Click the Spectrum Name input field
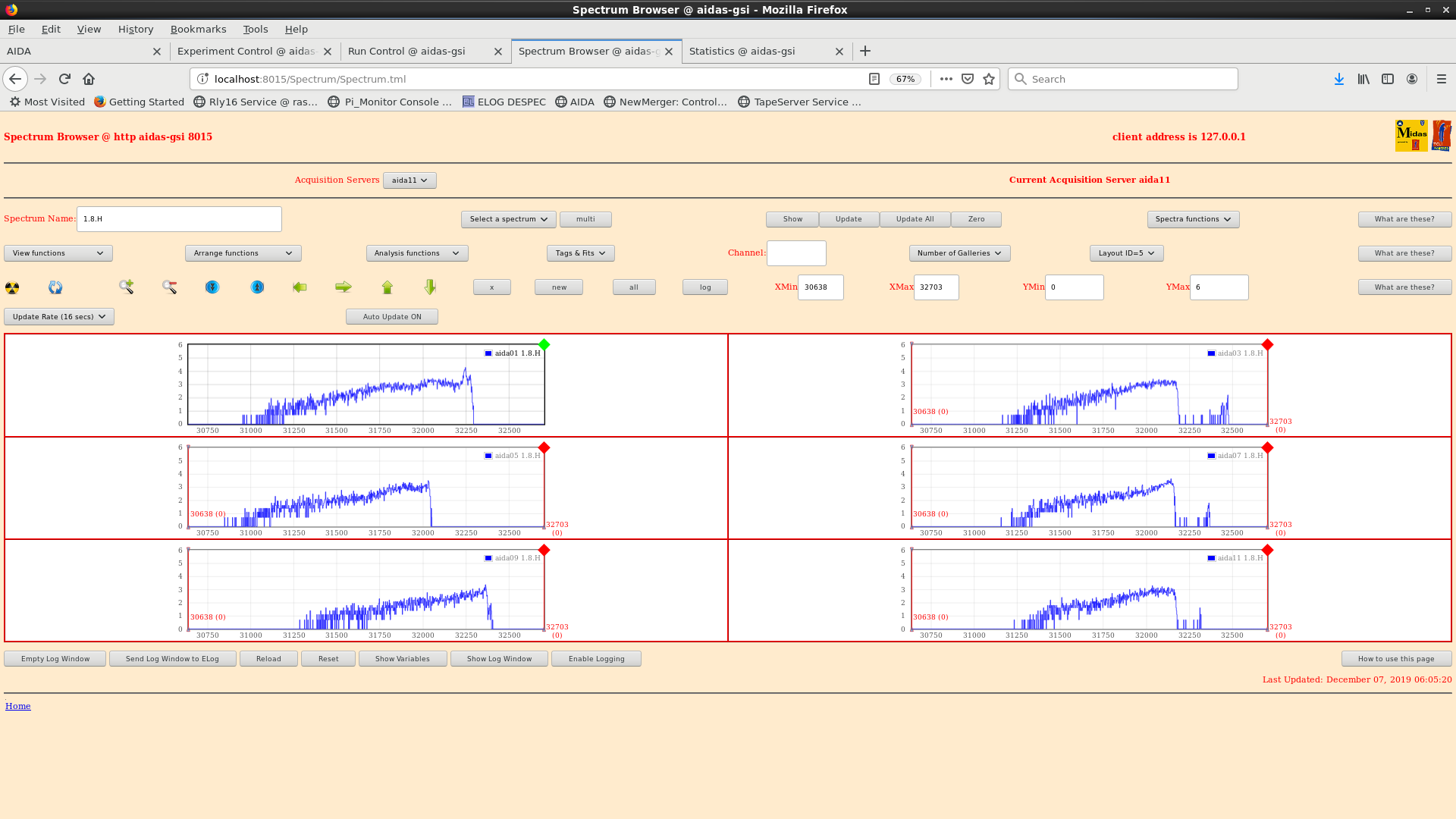The width and height of the screenshot is (1456, 819). pyautogui.click(x=179, y=219)
